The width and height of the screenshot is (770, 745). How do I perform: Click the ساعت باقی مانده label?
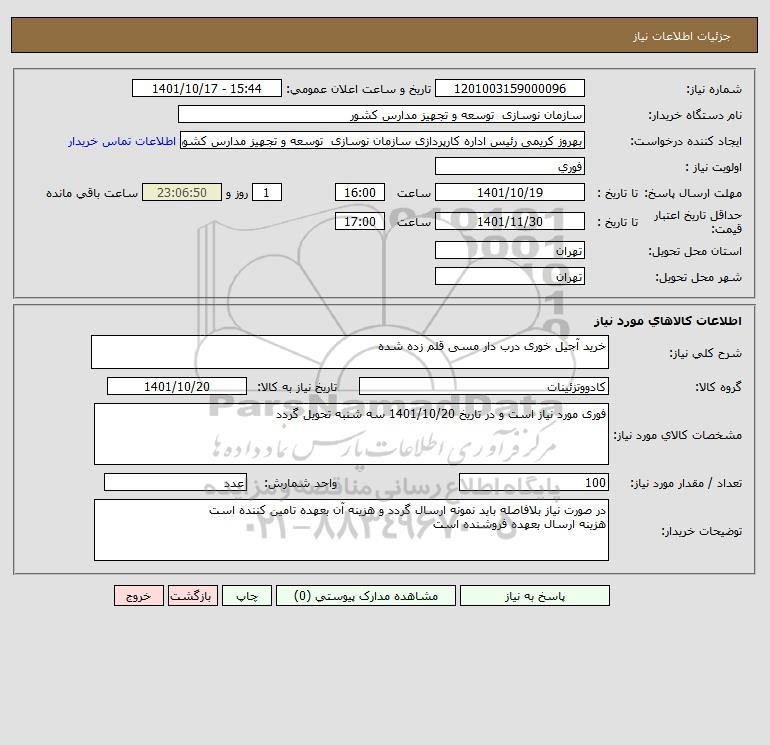pyautogui.click(x=92, y=193)
